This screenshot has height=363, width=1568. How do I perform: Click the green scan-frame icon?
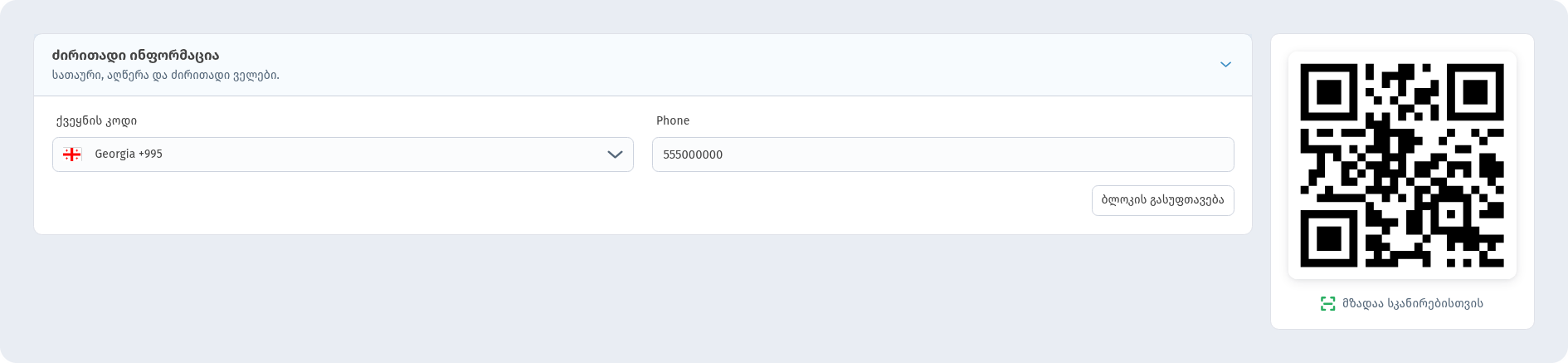point(1327,303)
